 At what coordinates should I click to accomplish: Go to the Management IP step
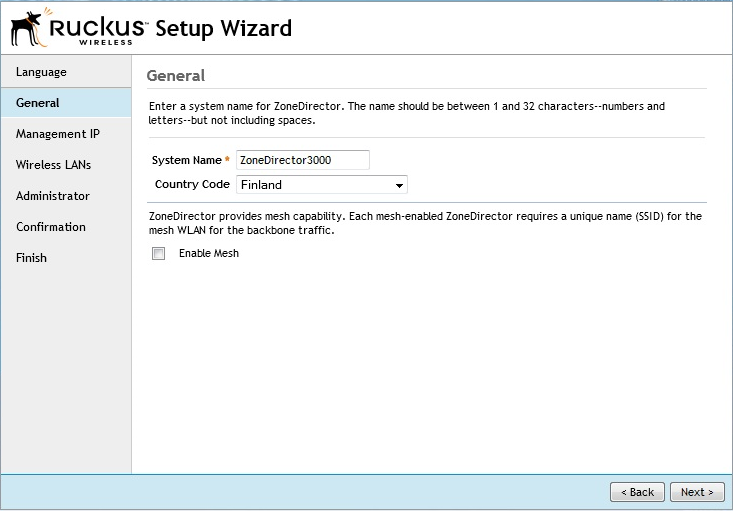pos(66,134)
